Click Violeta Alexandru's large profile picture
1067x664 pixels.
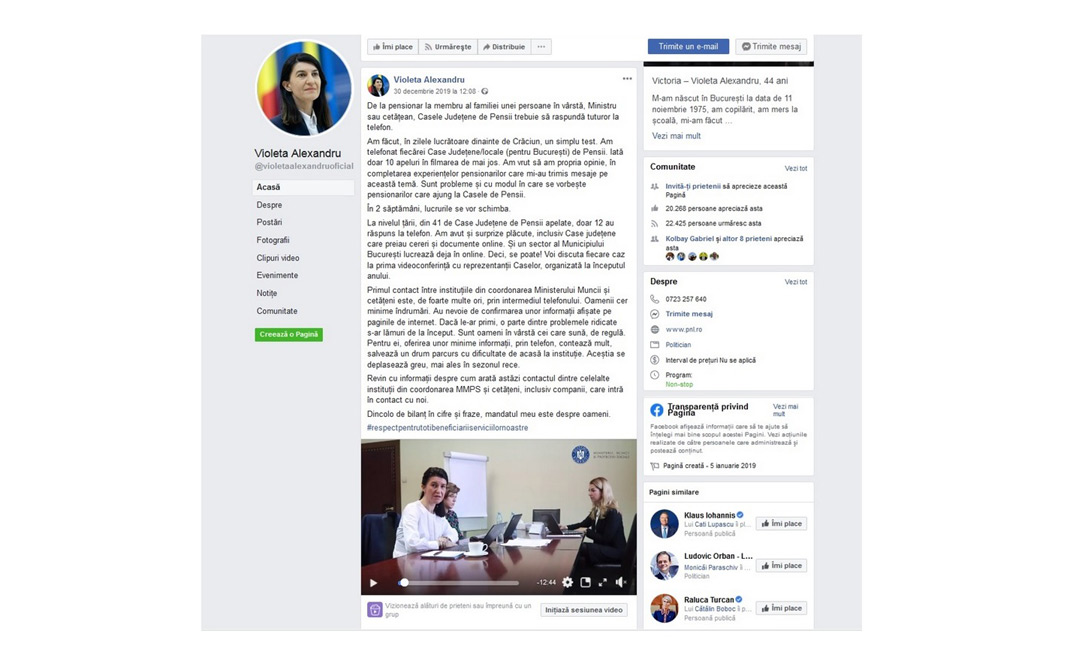303,88
